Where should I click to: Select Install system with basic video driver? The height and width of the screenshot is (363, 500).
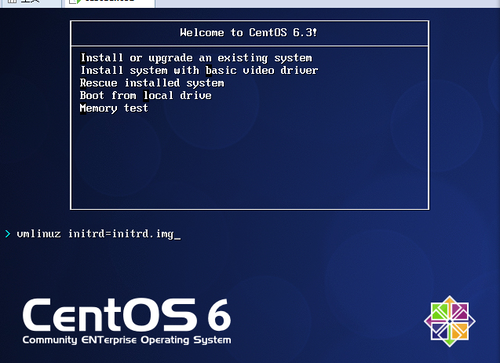(199, 70)
